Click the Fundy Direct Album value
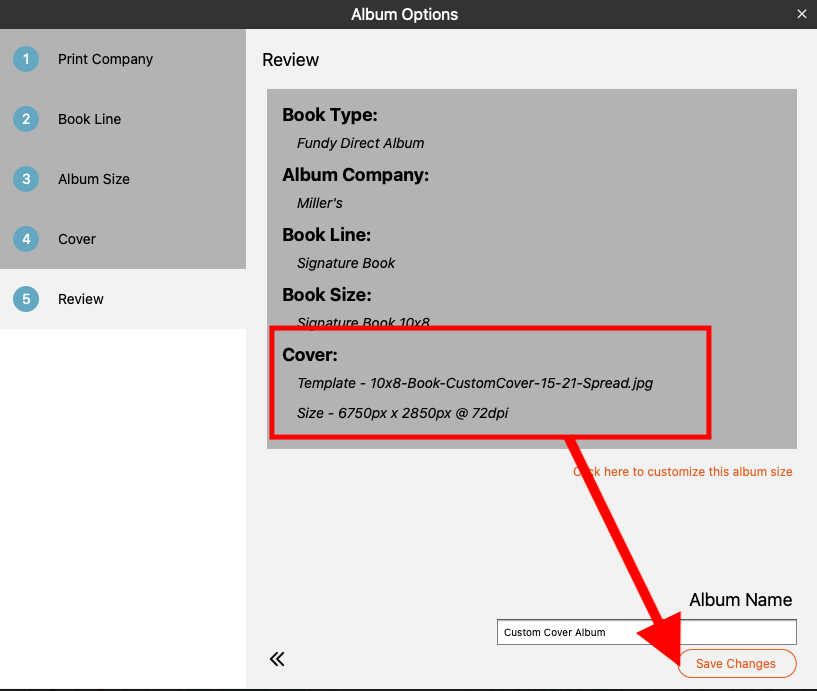Viewport: 817px width, 691px height. (361, 143)
